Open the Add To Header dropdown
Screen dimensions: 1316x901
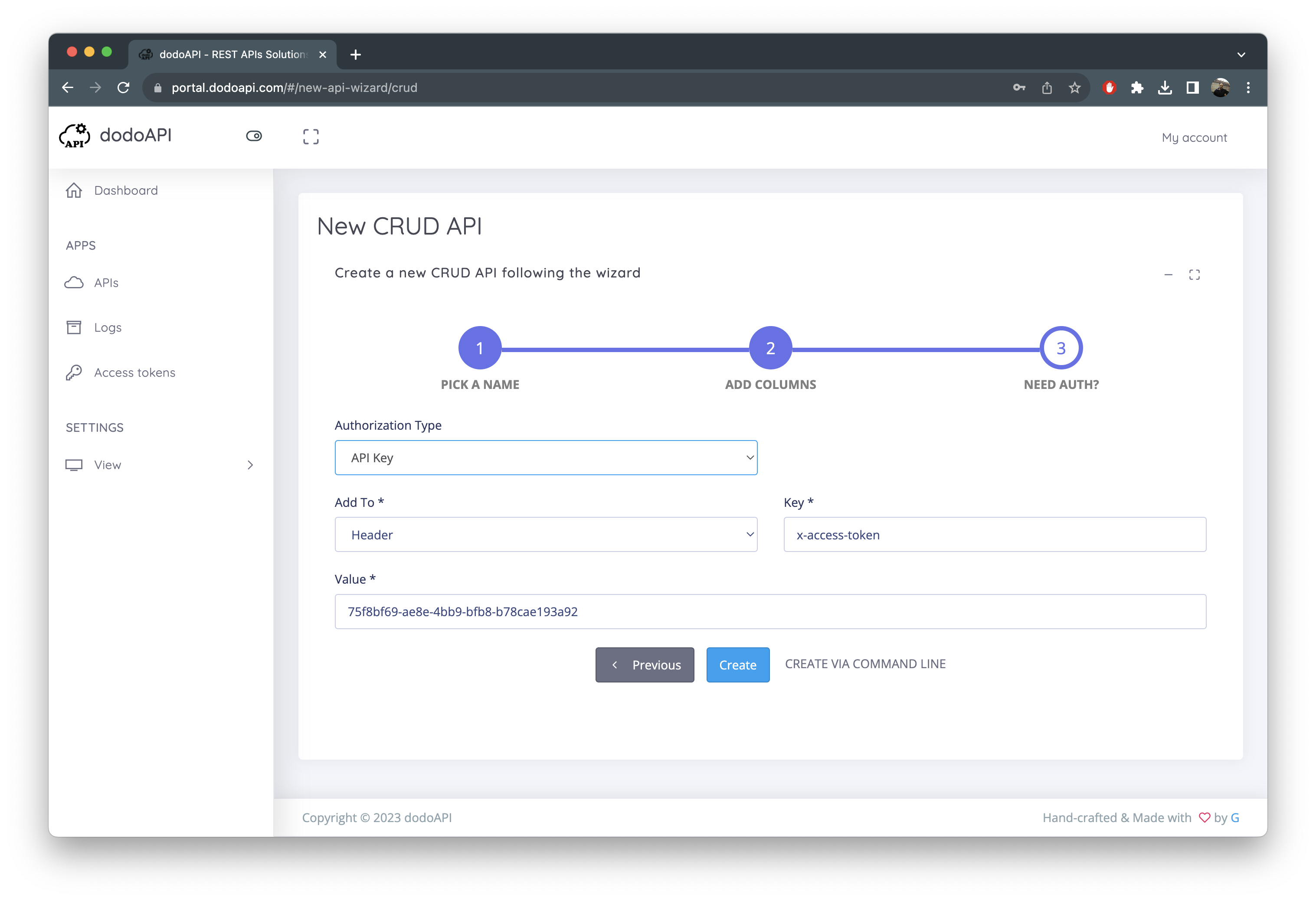[546, 534]
